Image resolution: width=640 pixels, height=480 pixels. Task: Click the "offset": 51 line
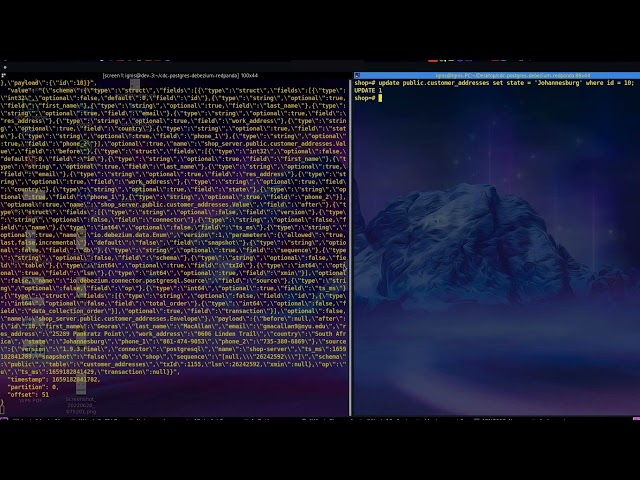point(28,395)
